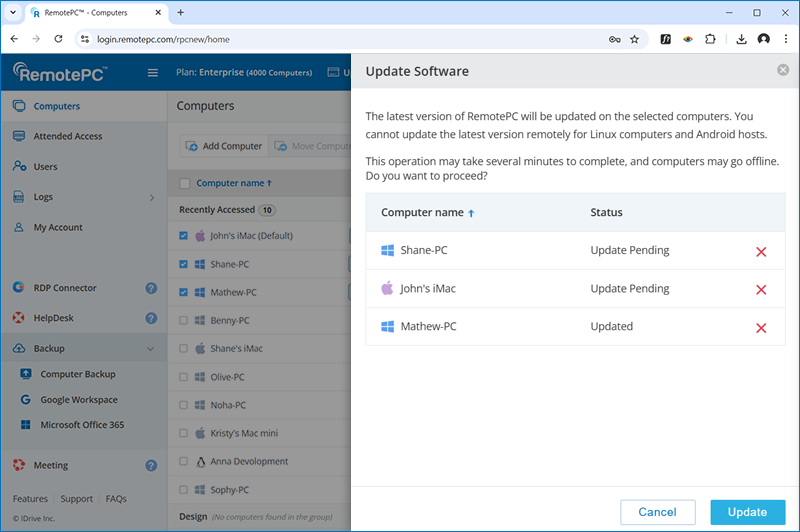Viewport: 800px width, 532px height.
Task: Open Attended Access in the sidebar
Action: pos(67,136)
